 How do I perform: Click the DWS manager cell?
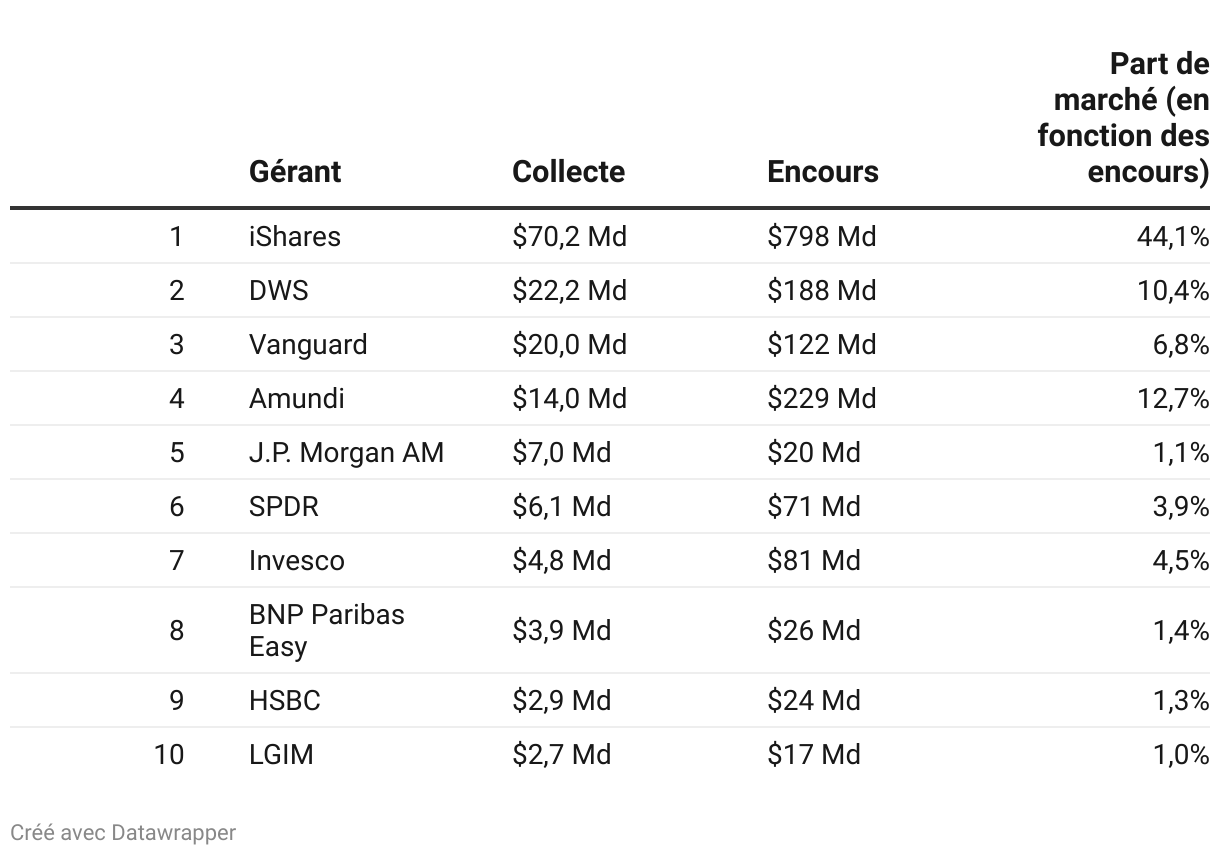click(279, 291)
